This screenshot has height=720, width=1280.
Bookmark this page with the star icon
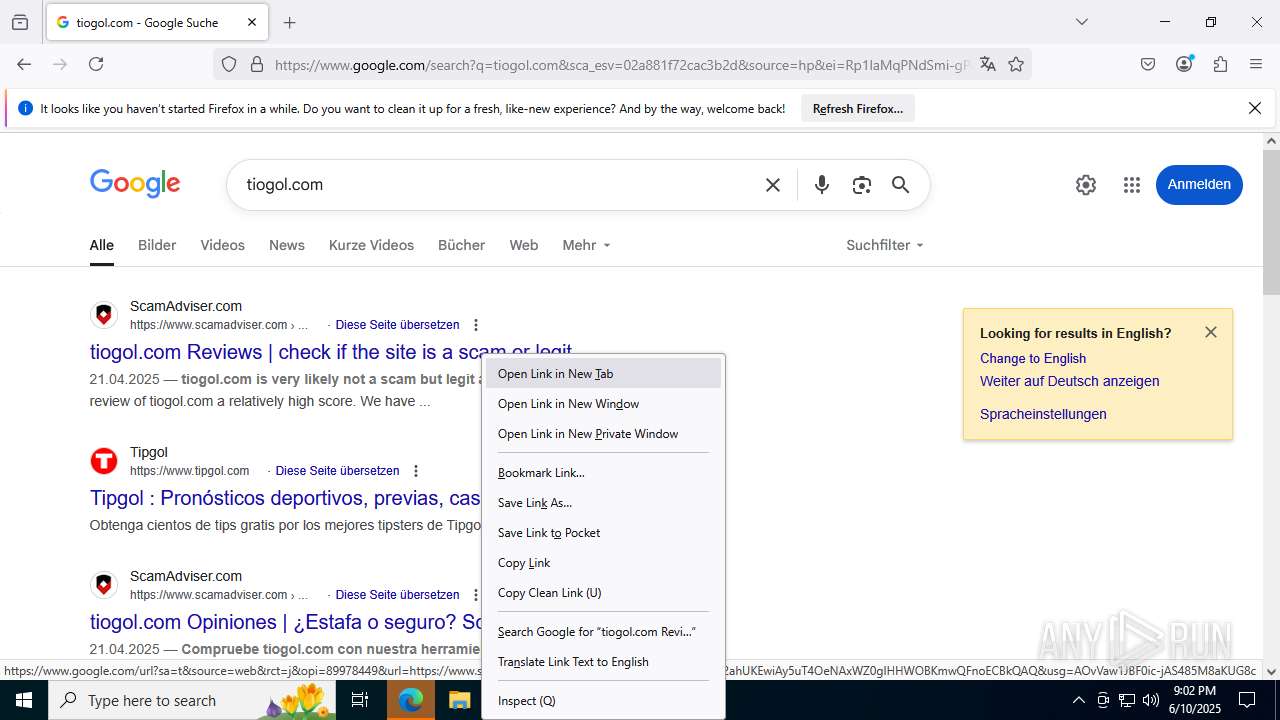1016,64
